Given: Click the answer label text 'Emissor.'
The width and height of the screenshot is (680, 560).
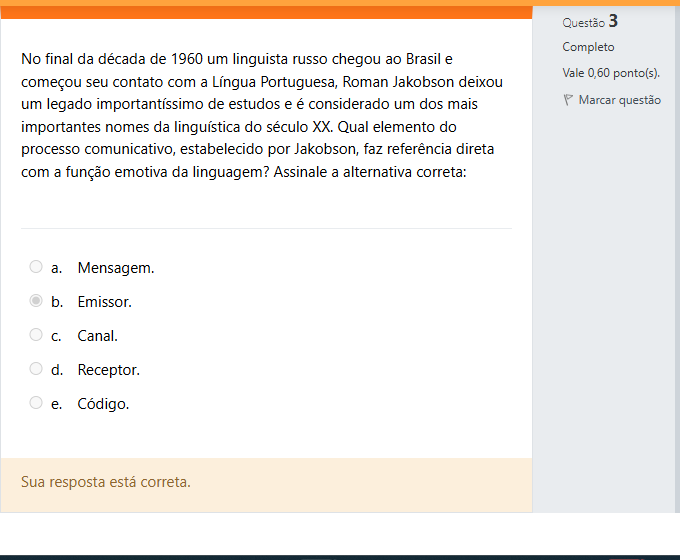Looking at the screenshot, I should [104, 302].
